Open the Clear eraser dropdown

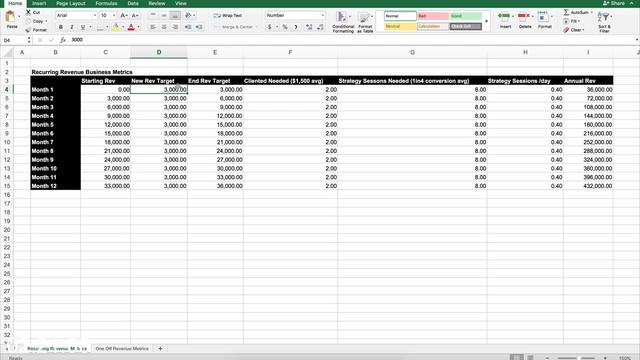(573, 30)
